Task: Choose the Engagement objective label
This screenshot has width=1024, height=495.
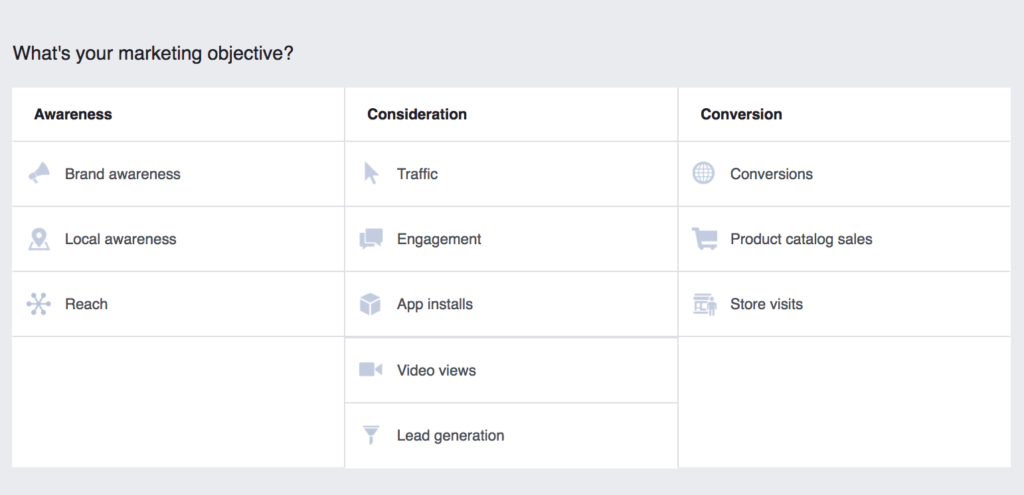Action: (439, 239)
